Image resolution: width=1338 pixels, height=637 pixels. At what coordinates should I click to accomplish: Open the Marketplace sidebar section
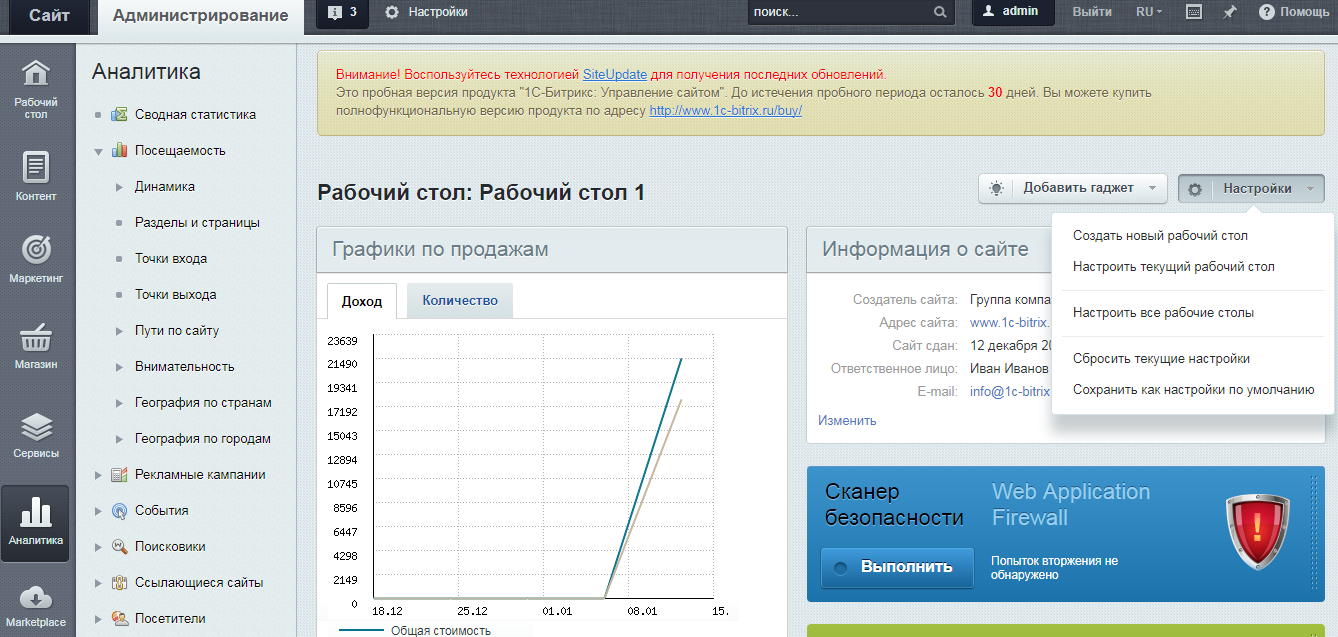pos(36,606)
